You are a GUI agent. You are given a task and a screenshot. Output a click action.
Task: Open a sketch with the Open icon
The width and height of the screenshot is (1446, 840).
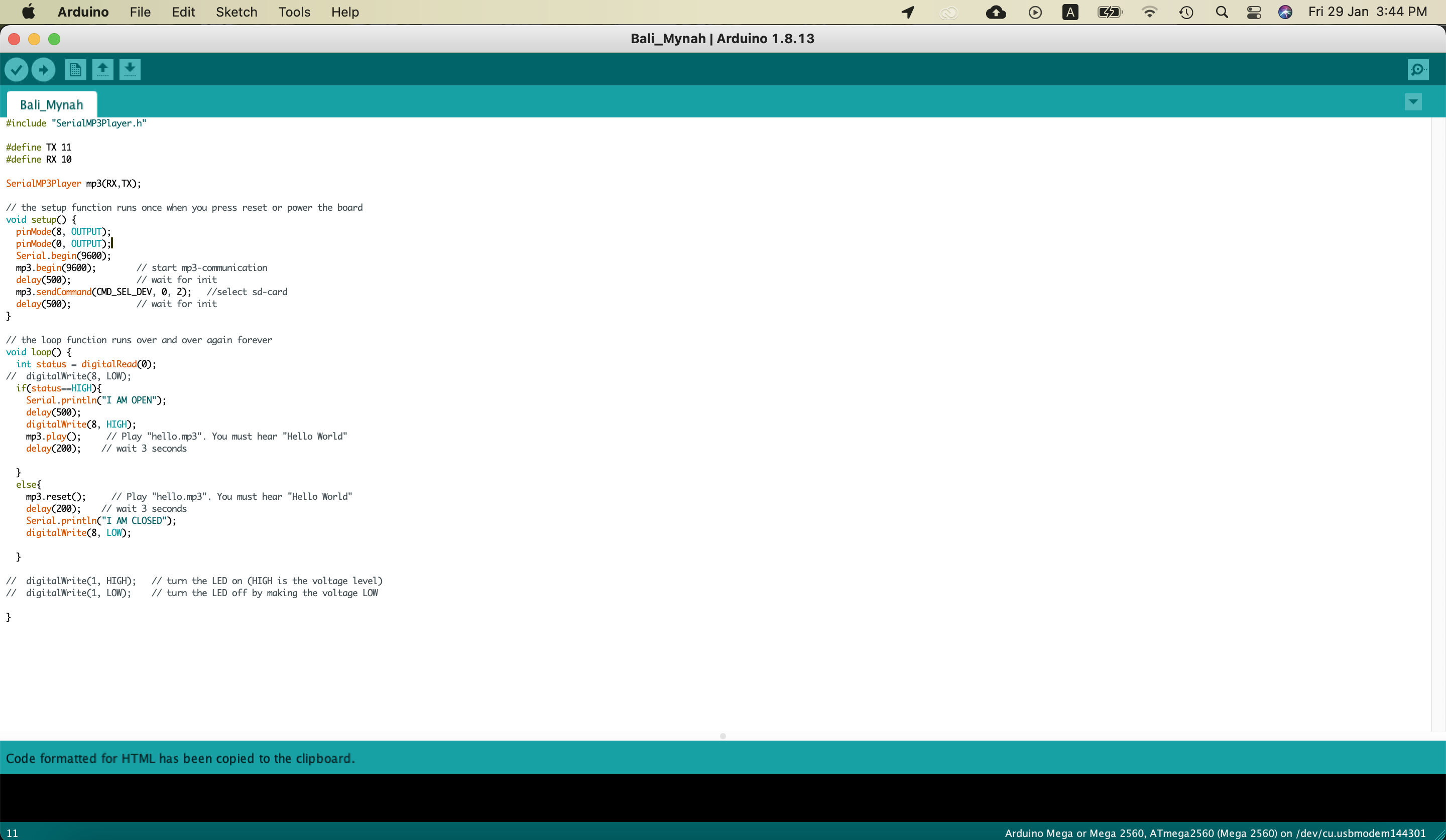103,70
